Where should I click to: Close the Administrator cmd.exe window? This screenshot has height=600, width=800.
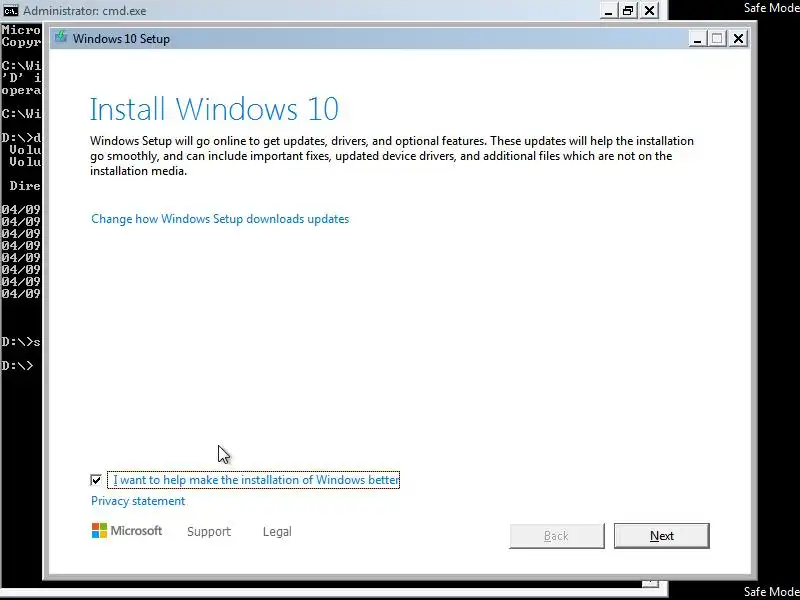coord(649,11)
